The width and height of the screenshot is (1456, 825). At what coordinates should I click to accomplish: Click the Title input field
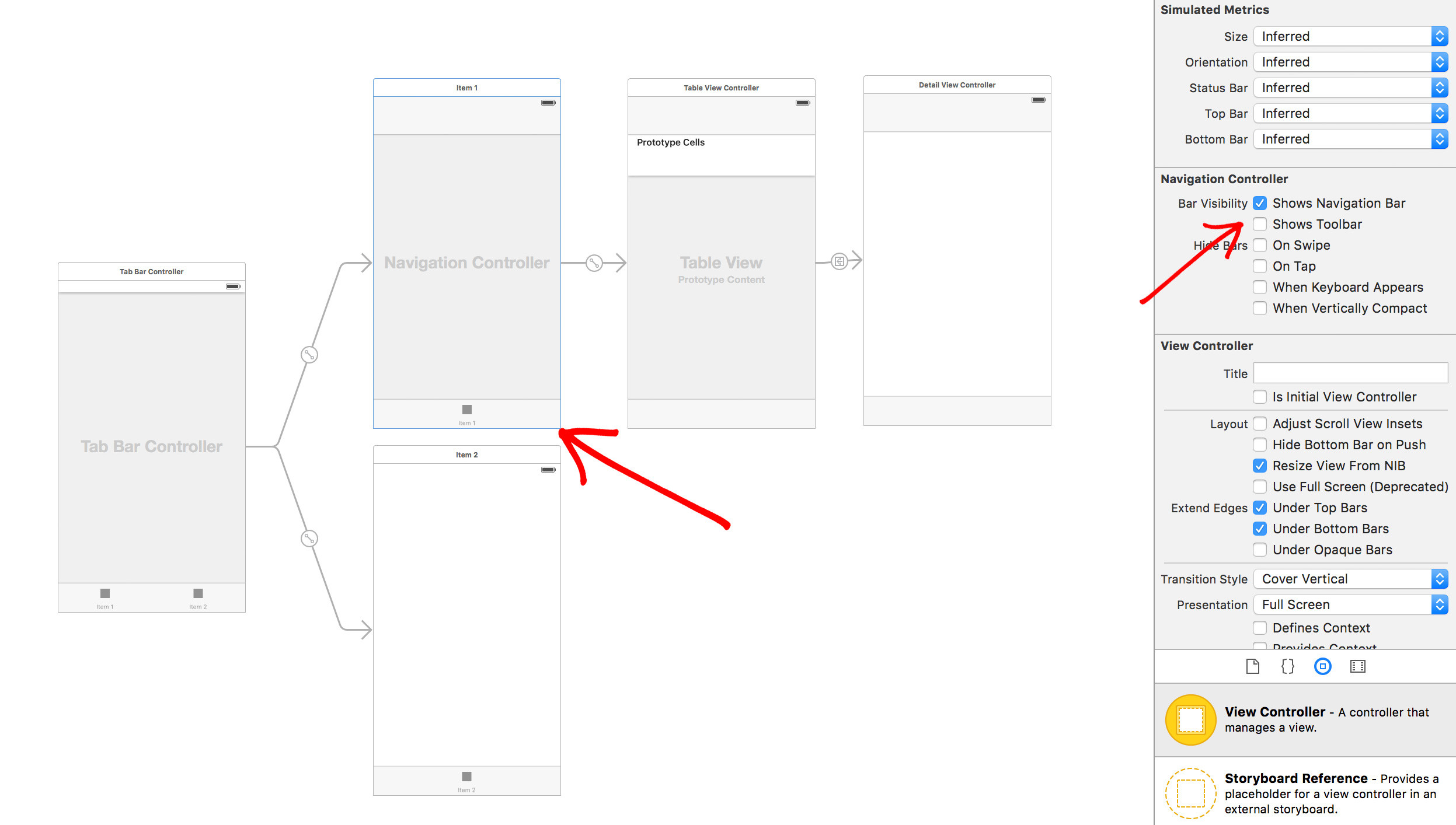1350,372
